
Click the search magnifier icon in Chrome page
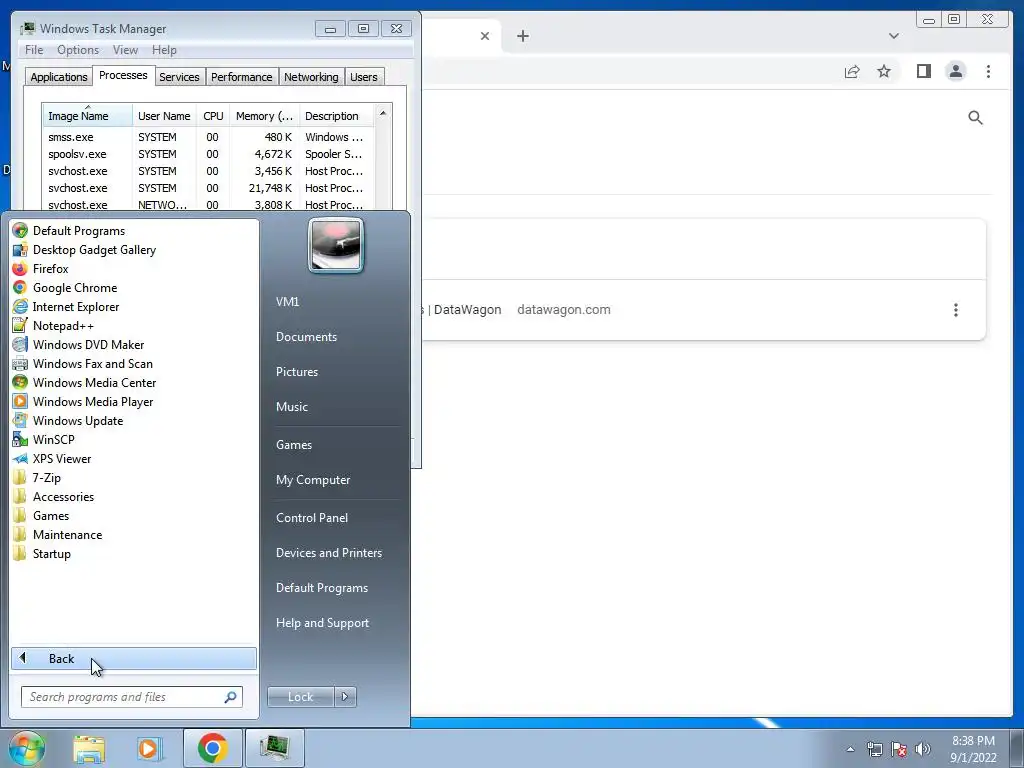pos(975,118)
